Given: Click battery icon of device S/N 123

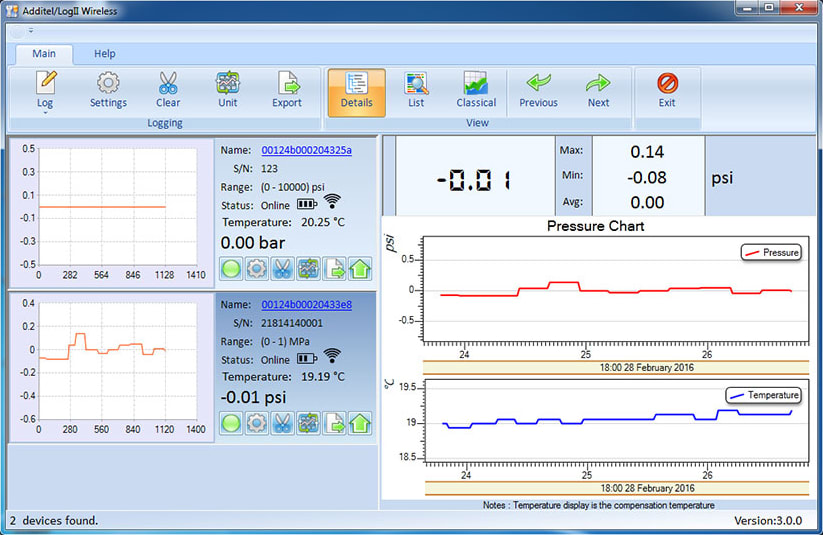Looking at the screenshot, I should (x=307, y=204).
